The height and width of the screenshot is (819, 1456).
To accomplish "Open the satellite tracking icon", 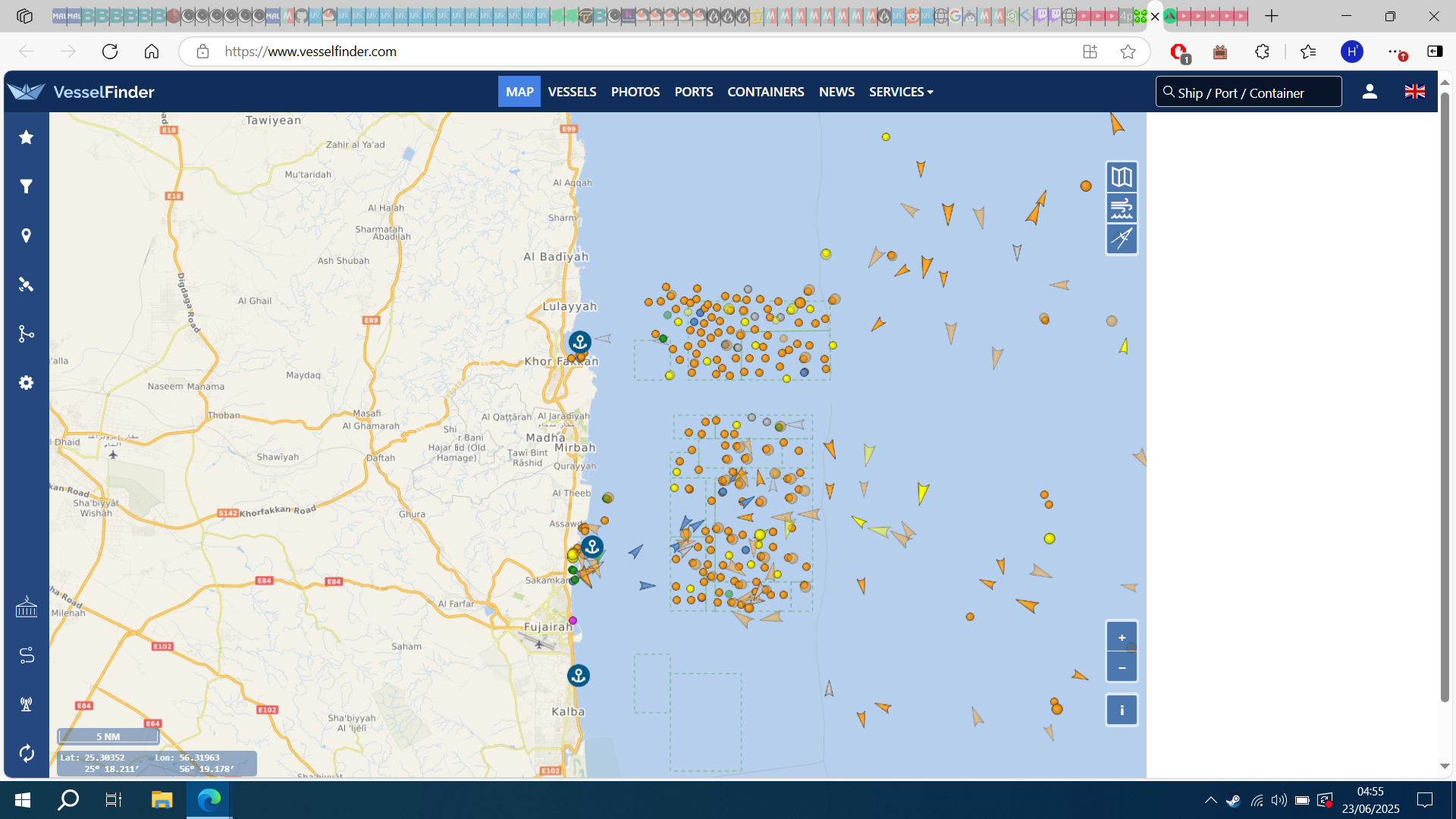I will pyautogui.click(x=27, y=284).
